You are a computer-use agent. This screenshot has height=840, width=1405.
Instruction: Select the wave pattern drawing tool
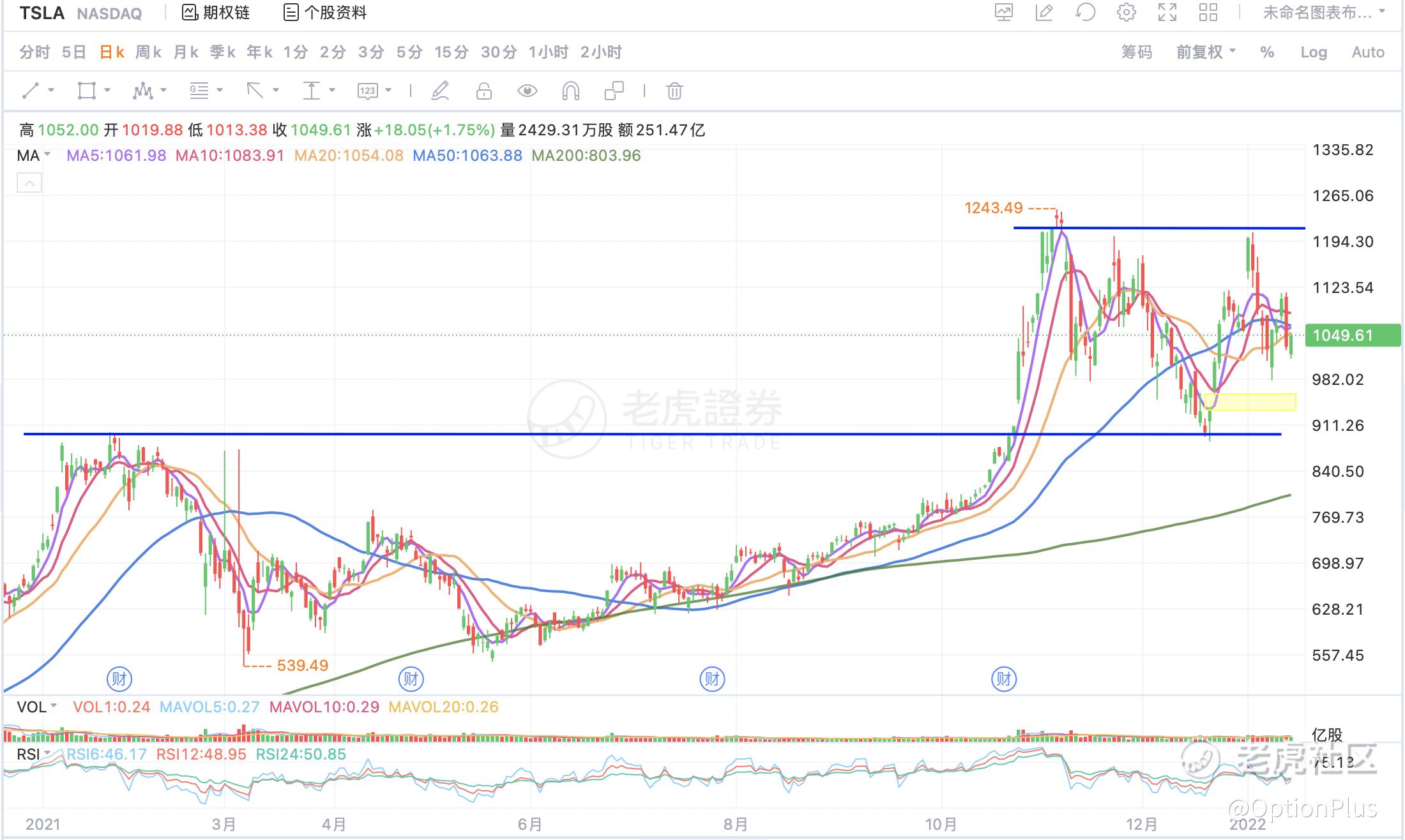click(x=142, y=91)
